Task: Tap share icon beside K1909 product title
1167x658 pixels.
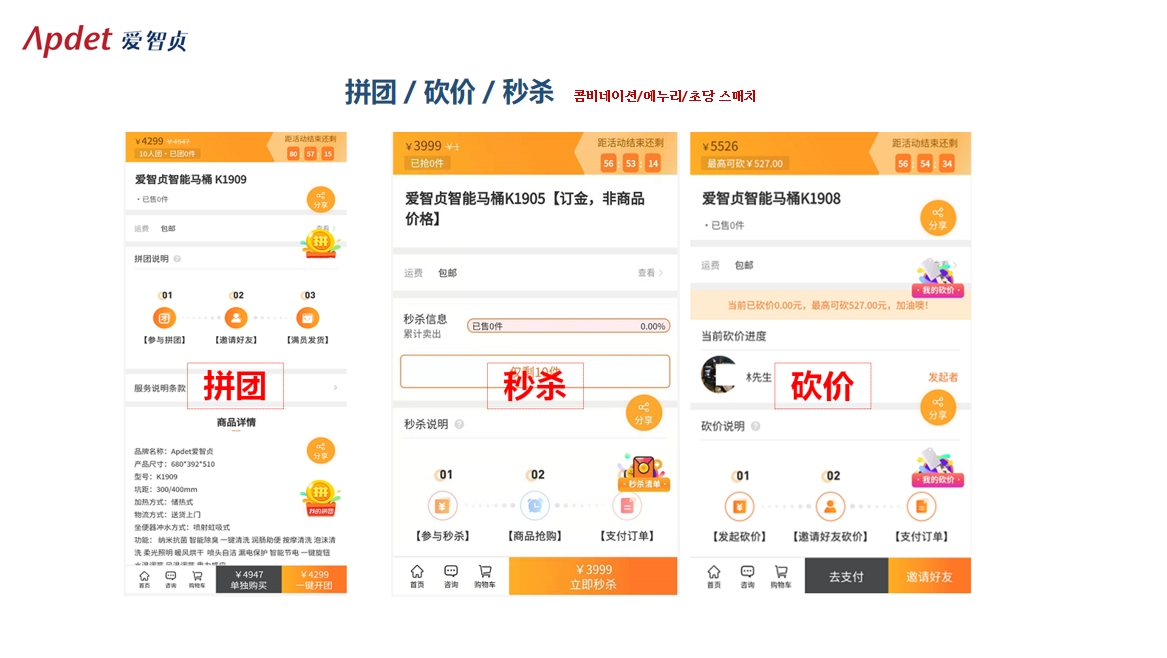Action: [x=321, y=199]
